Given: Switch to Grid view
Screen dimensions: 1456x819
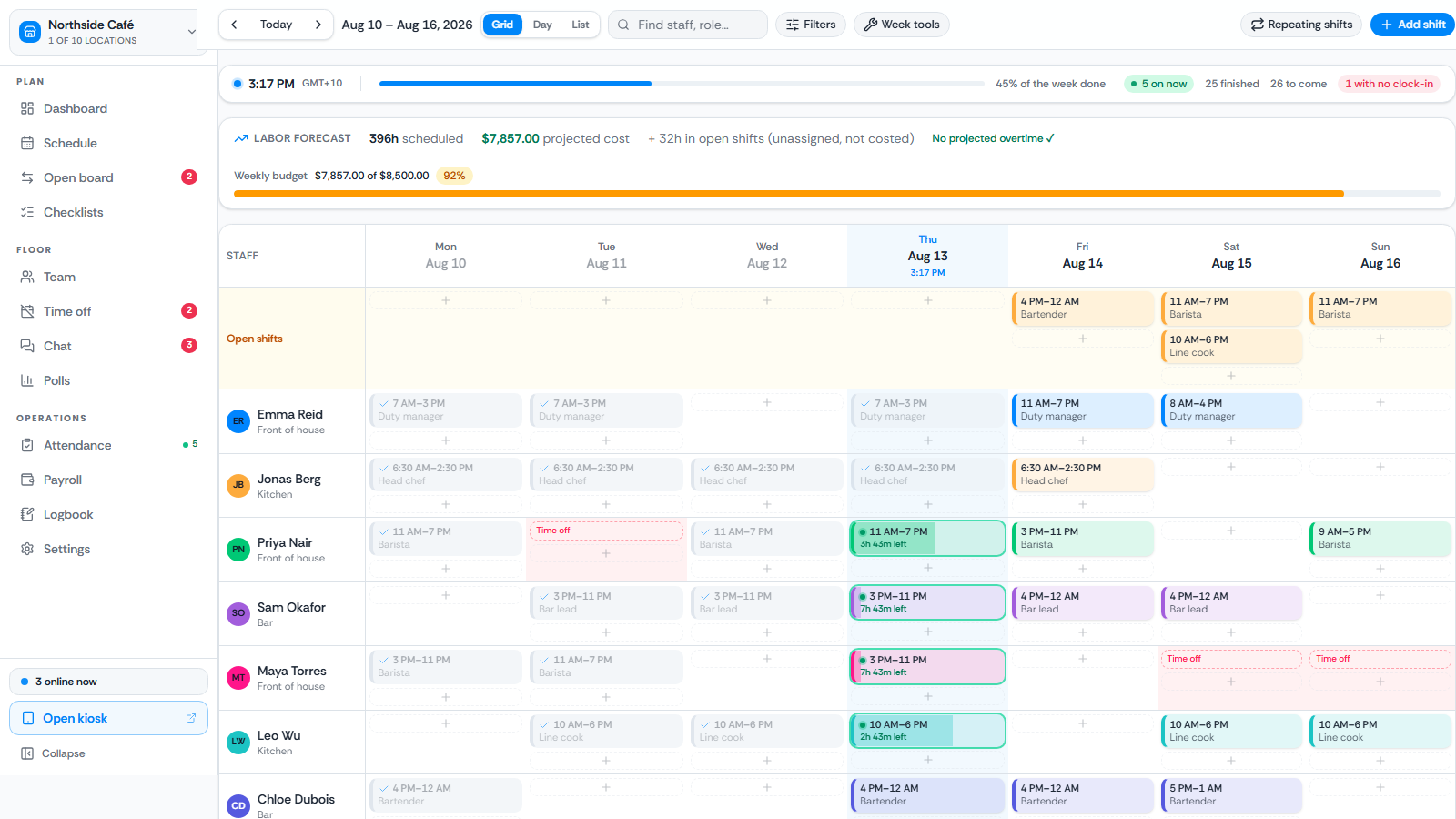Looking at the screenshot, I should (x=502, y=25).
